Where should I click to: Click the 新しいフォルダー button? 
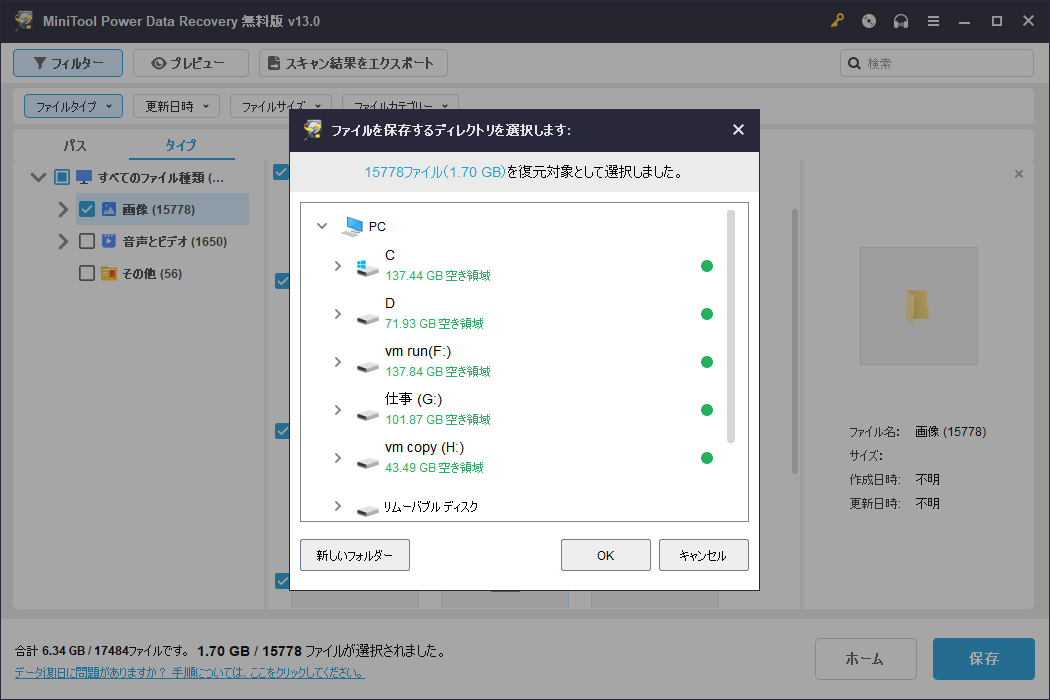(x=354, y=555)
